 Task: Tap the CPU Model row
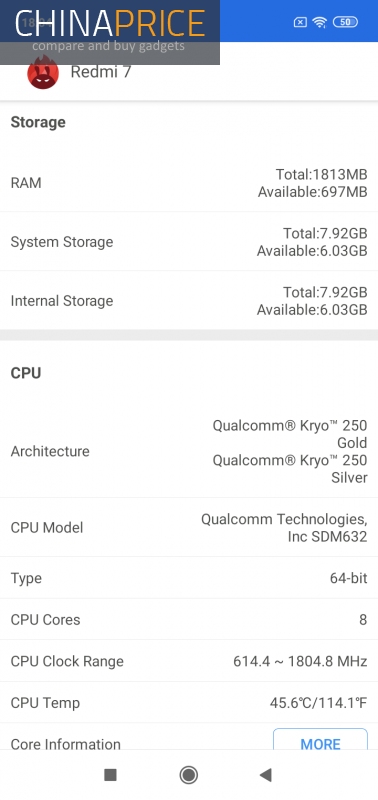click(x=189, y=527)
